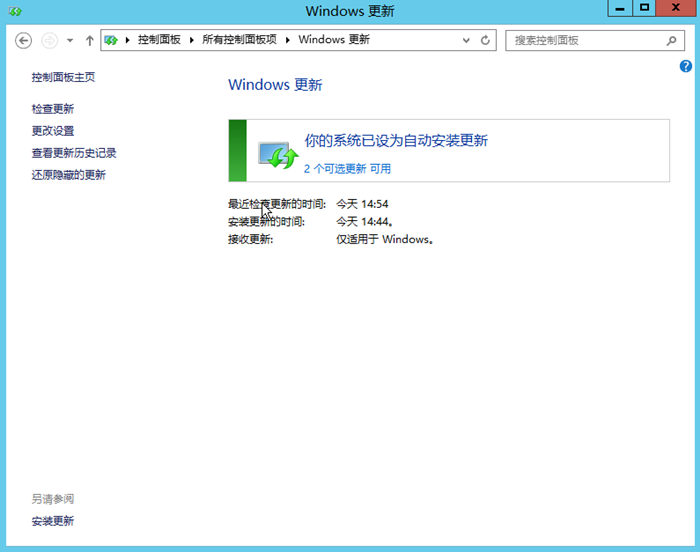
Task: Click the blue help question mark icon
Action: (686, 66)
